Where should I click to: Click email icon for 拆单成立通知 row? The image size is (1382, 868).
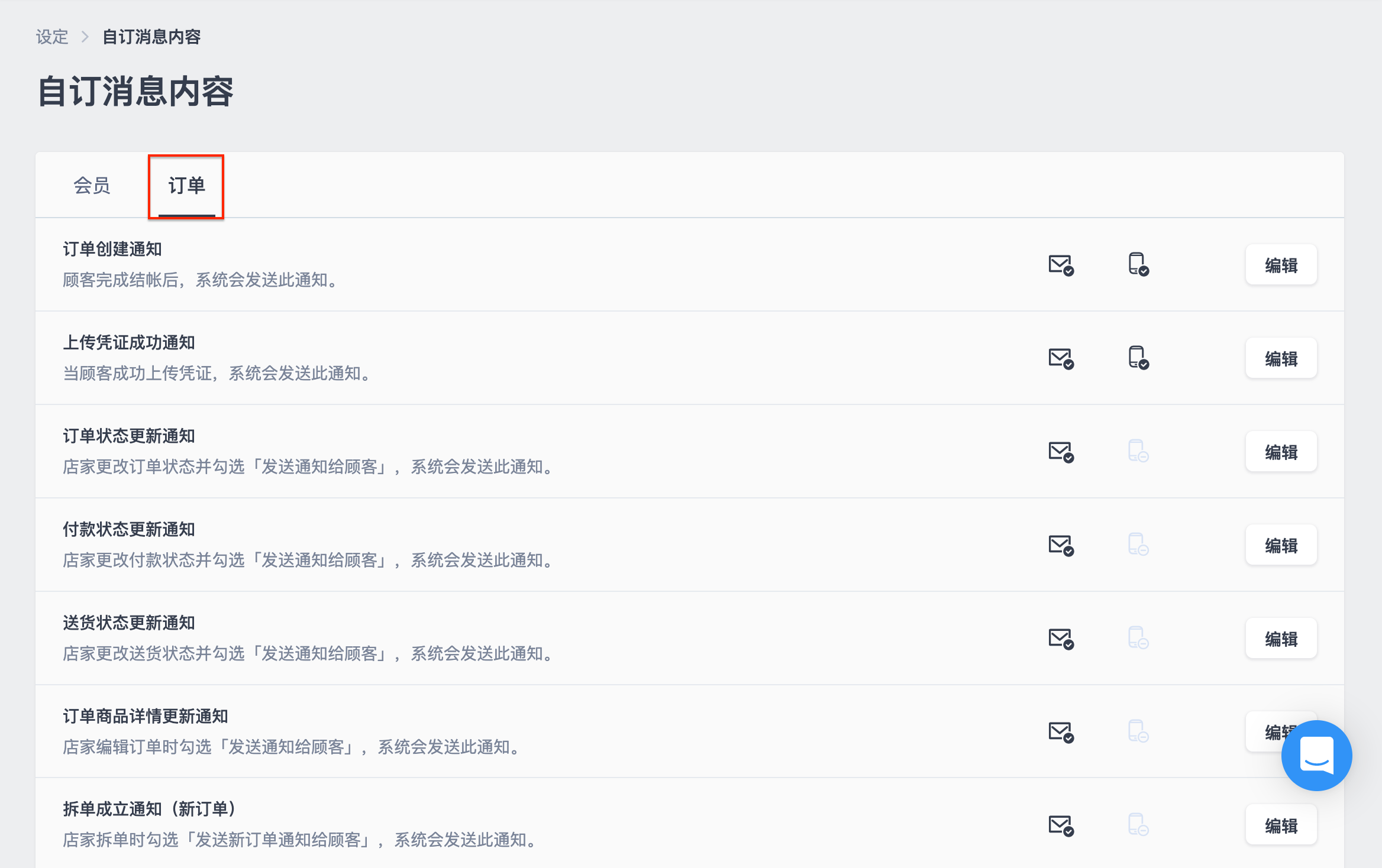(x=1061, y=826)
